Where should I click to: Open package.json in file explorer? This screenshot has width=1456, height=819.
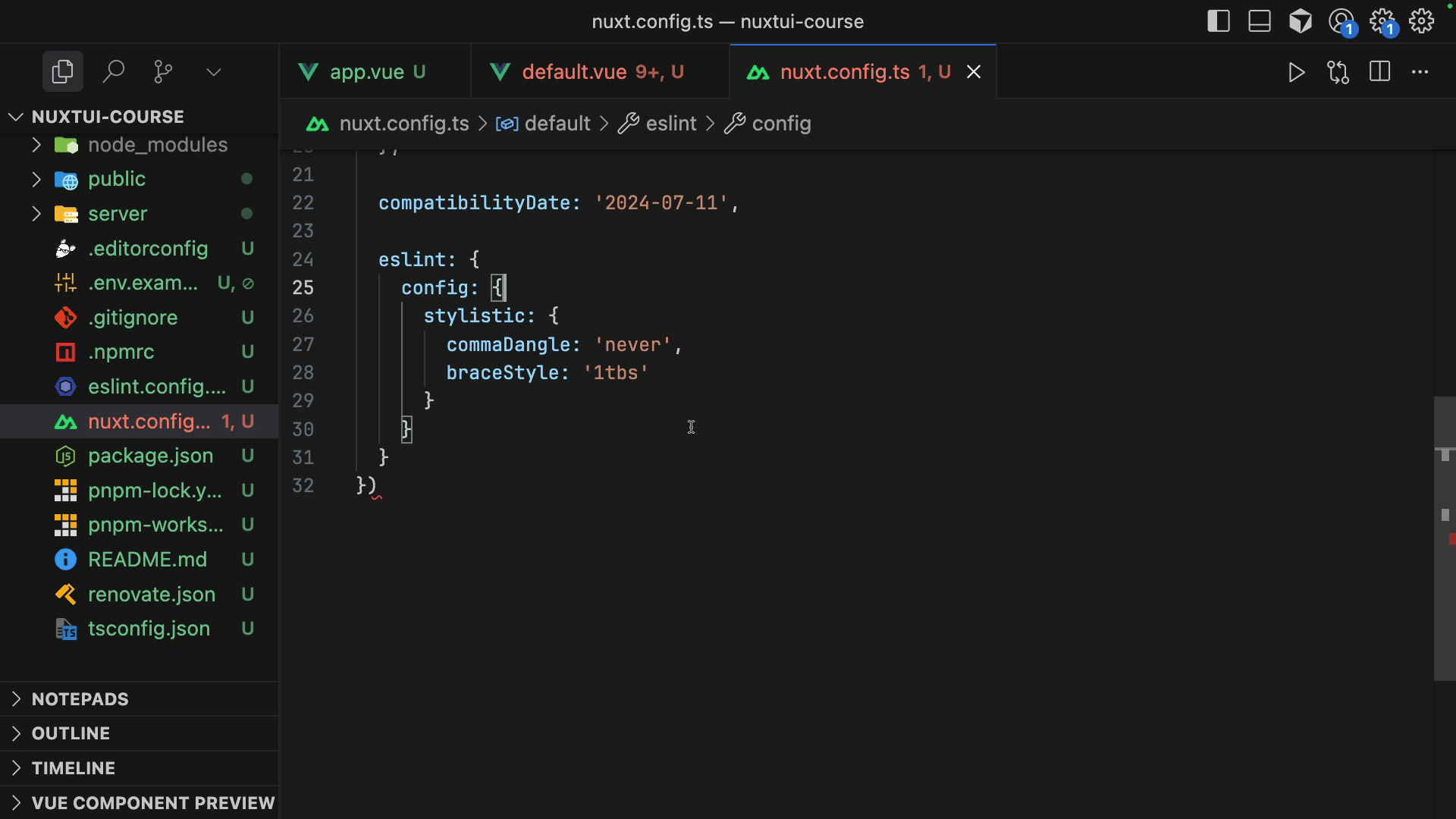click(x=150, y=456)
